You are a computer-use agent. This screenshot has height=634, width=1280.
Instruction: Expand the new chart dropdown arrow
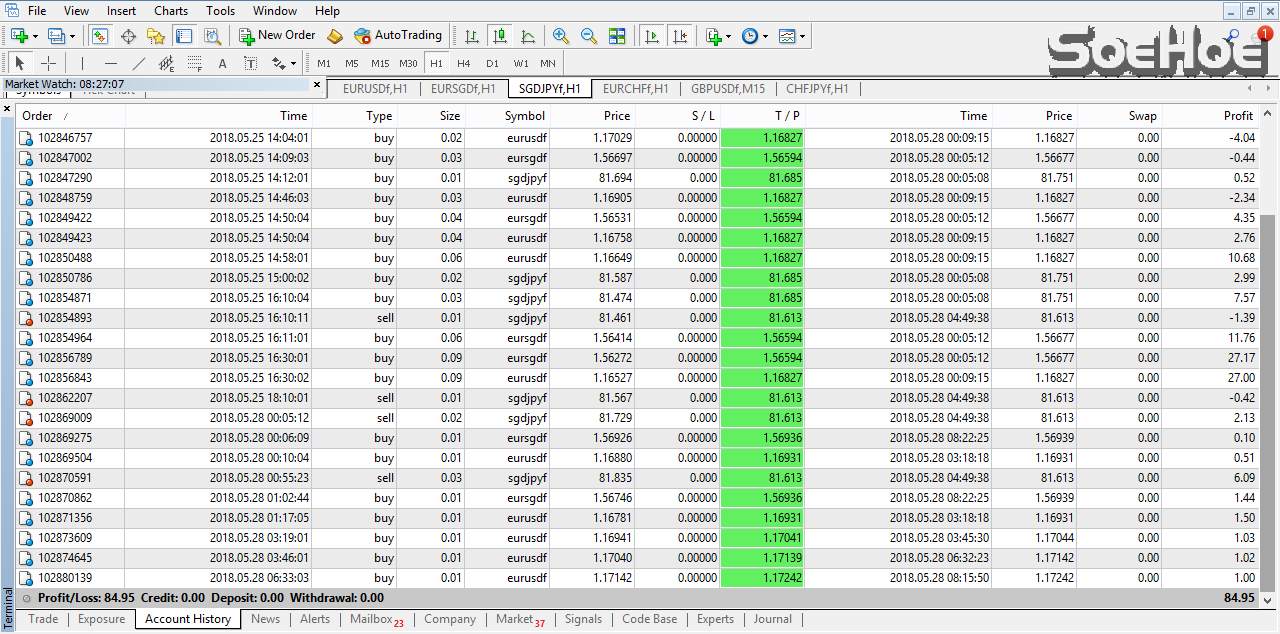click(36, 36)
